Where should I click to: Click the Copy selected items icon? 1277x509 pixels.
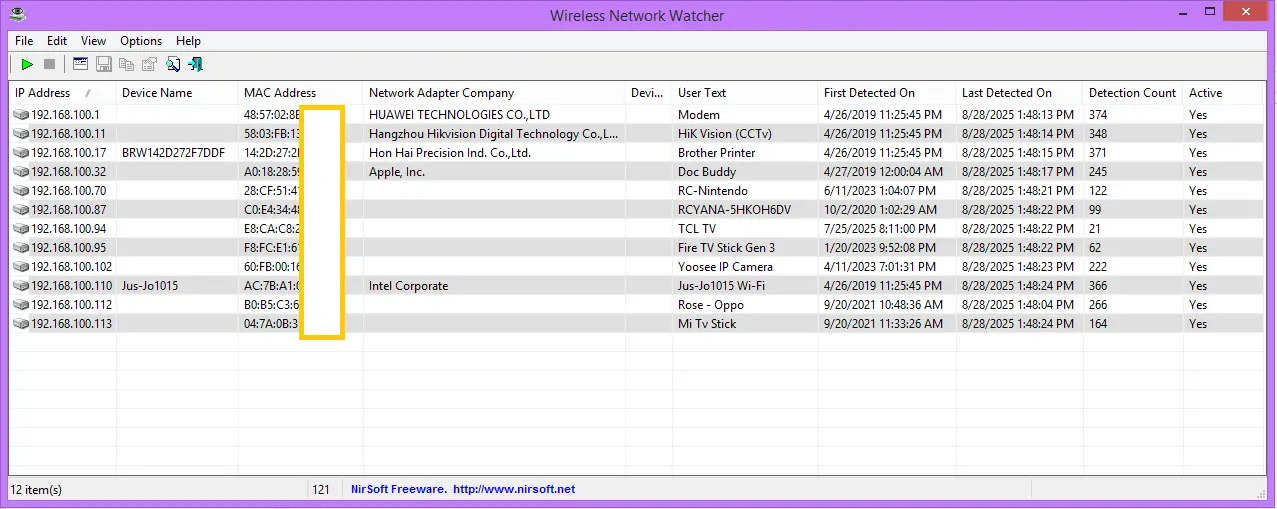coord(126,64)
